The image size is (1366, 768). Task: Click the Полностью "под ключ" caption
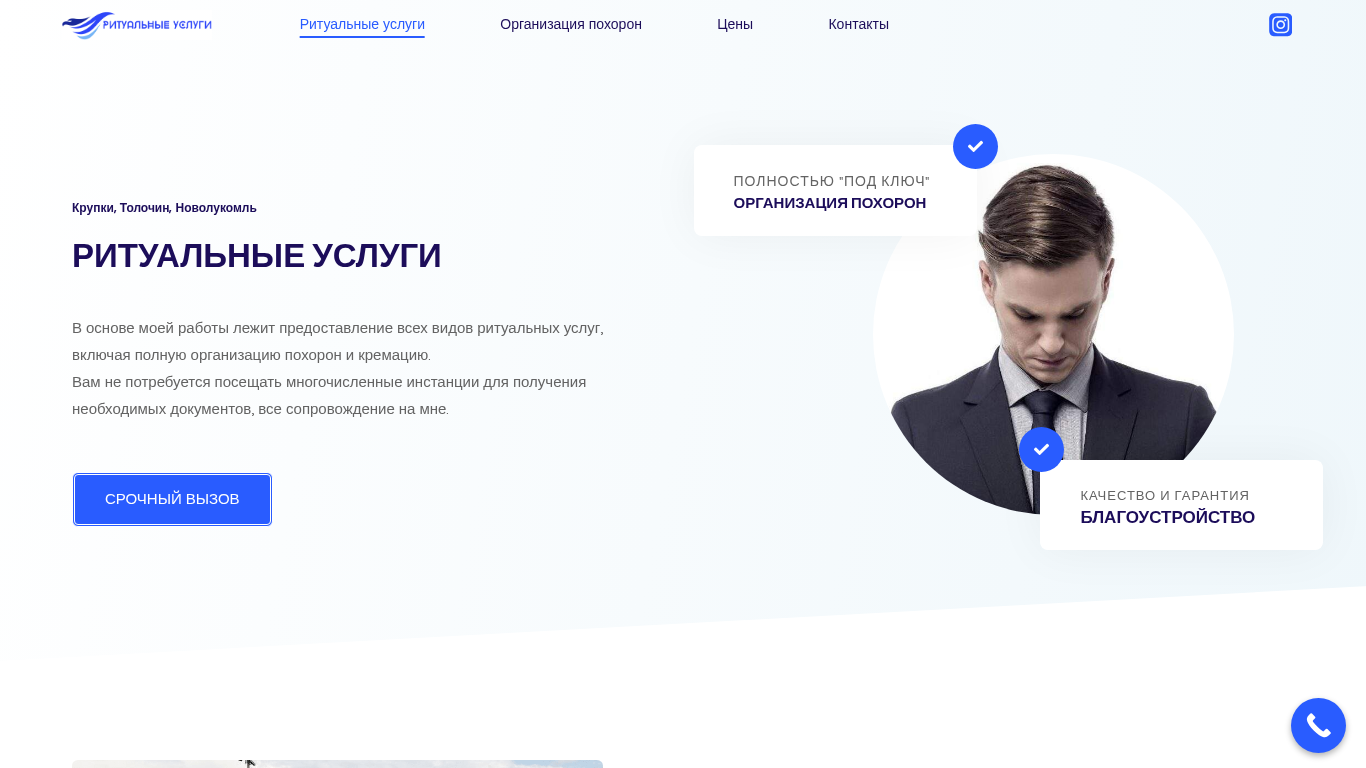tap(831, 181)
